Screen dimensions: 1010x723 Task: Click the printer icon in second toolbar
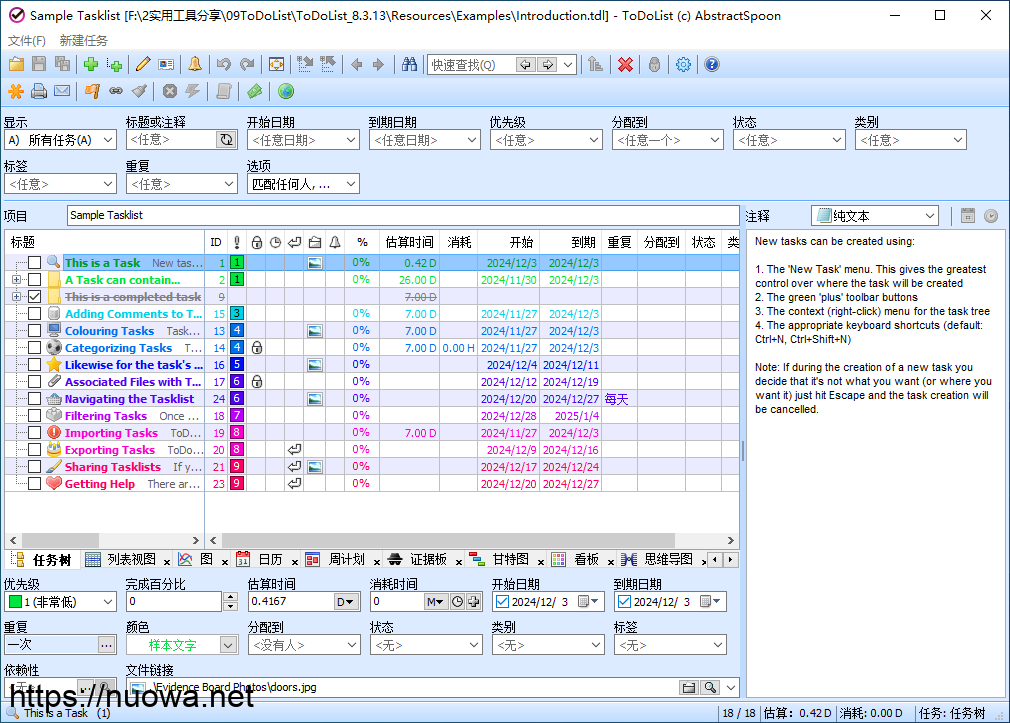click(38, 92)
